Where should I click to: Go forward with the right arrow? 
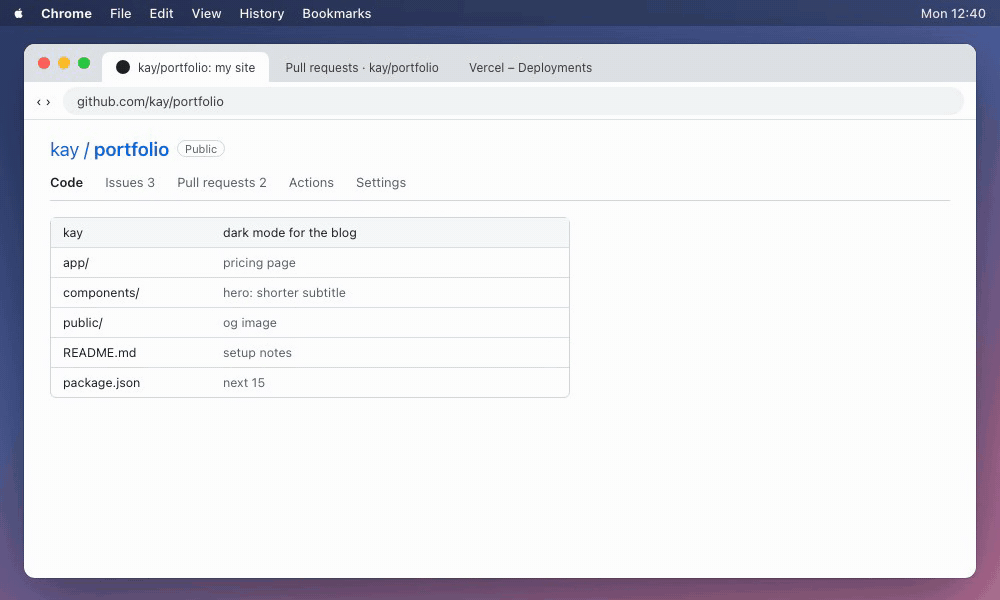point(48,102)
